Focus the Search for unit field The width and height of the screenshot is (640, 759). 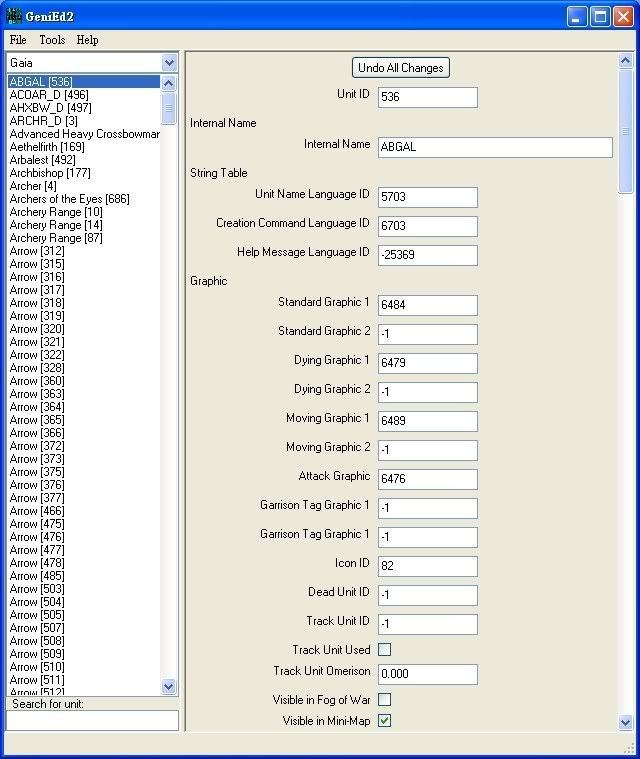pos(92,720)
